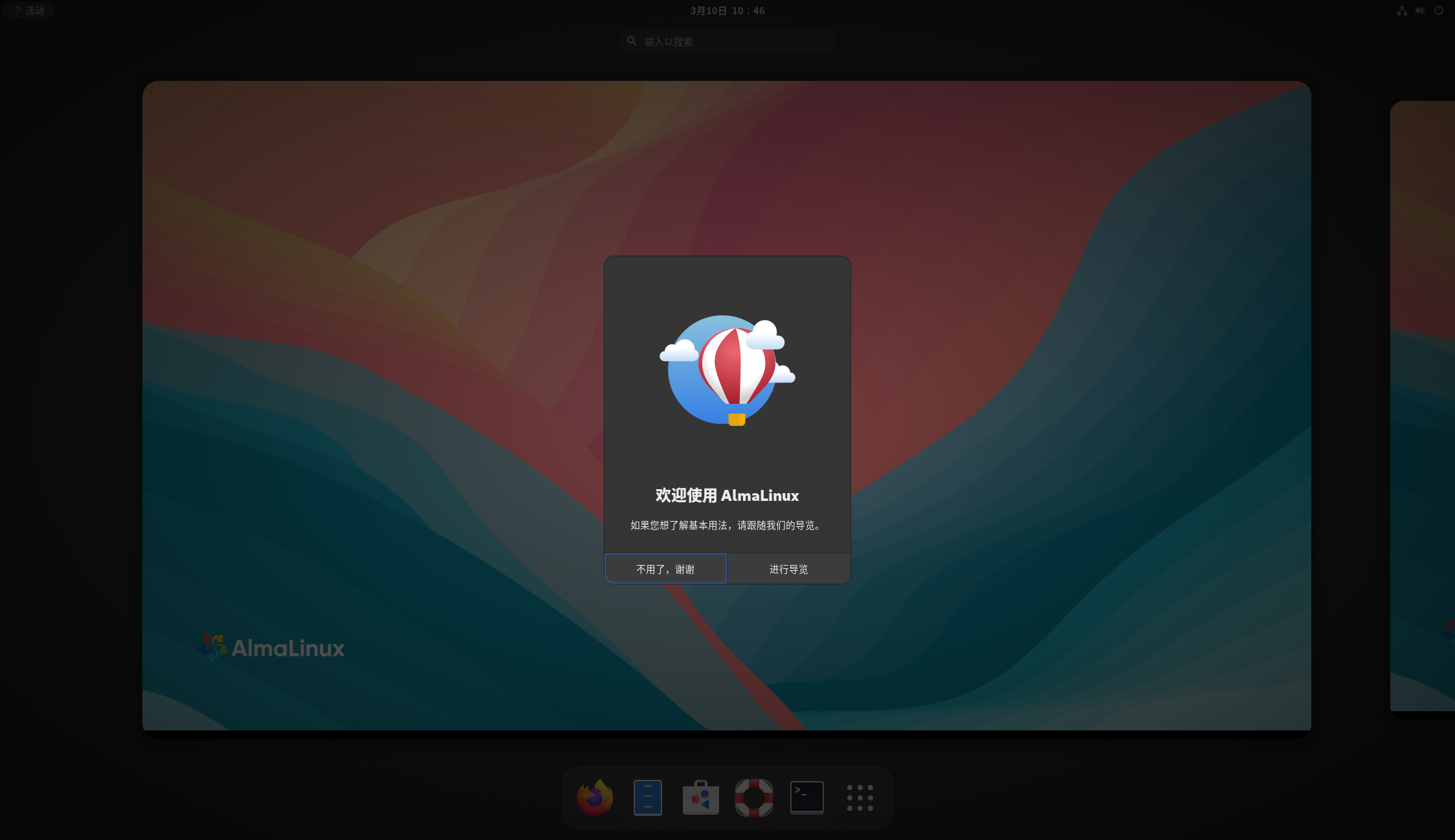Launch Terminal from the dock
This screenshot has width=1455, height=840.
806,797
